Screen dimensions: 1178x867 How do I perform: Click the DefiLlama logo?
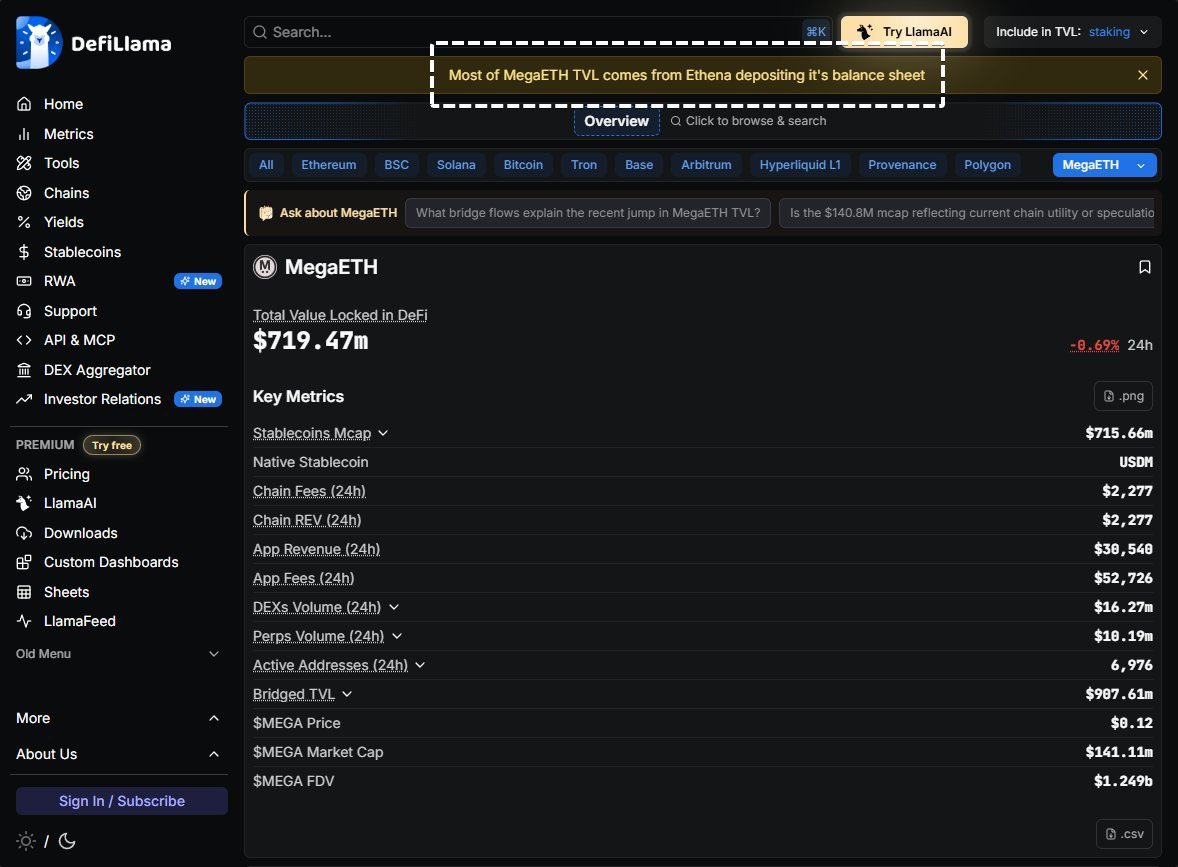pos(94,43)
